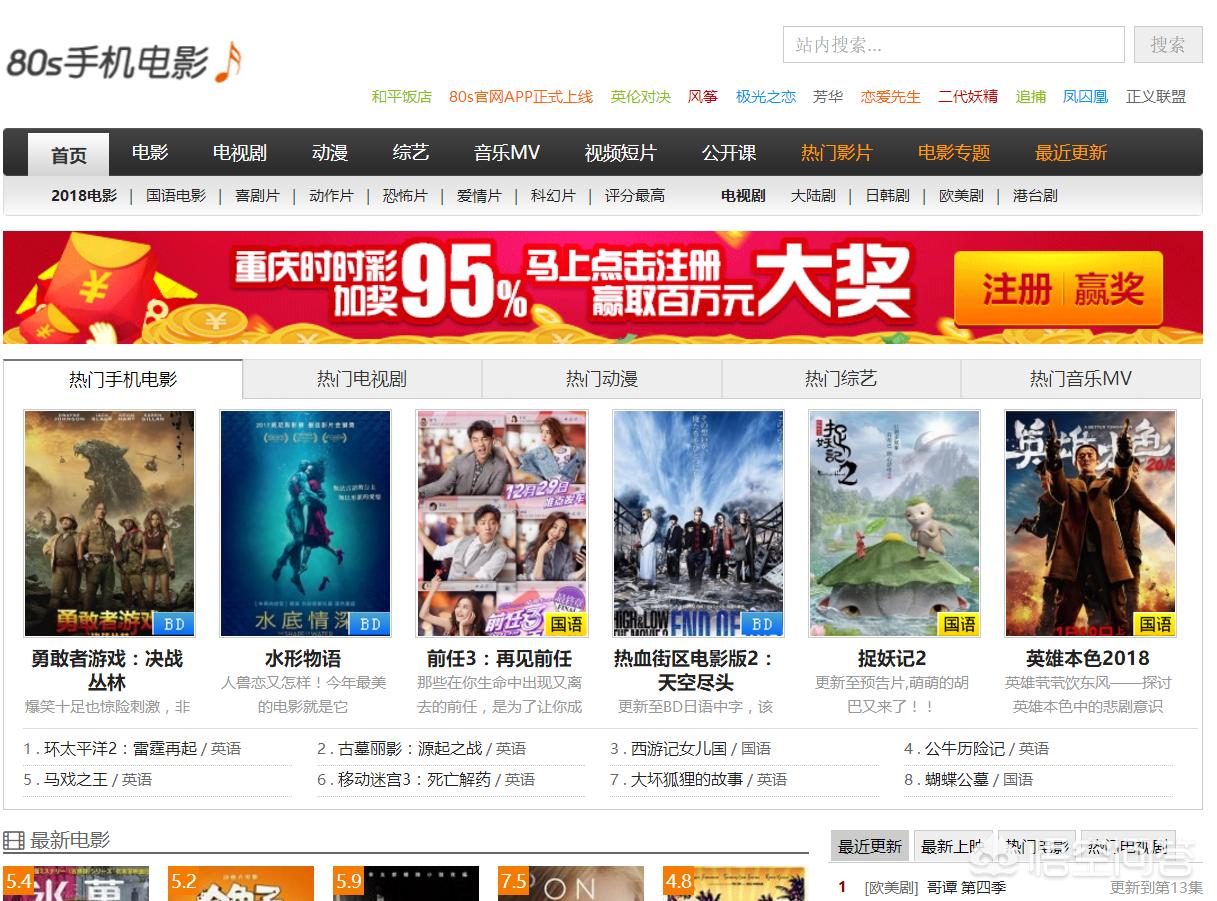Open the 哥谭 第四季 update entry
Viewport: 1217px width, 901px height.
pos(967,887)
